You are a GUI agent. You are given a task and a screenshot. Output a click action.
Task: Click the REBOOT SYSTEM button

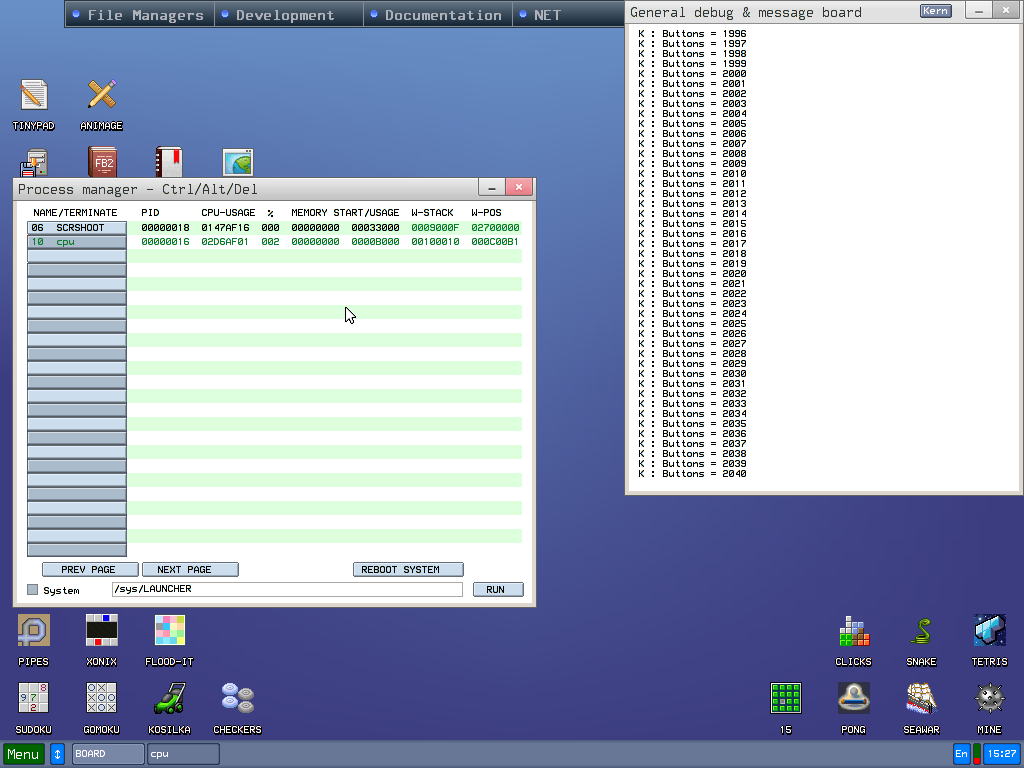coord(408,570)
